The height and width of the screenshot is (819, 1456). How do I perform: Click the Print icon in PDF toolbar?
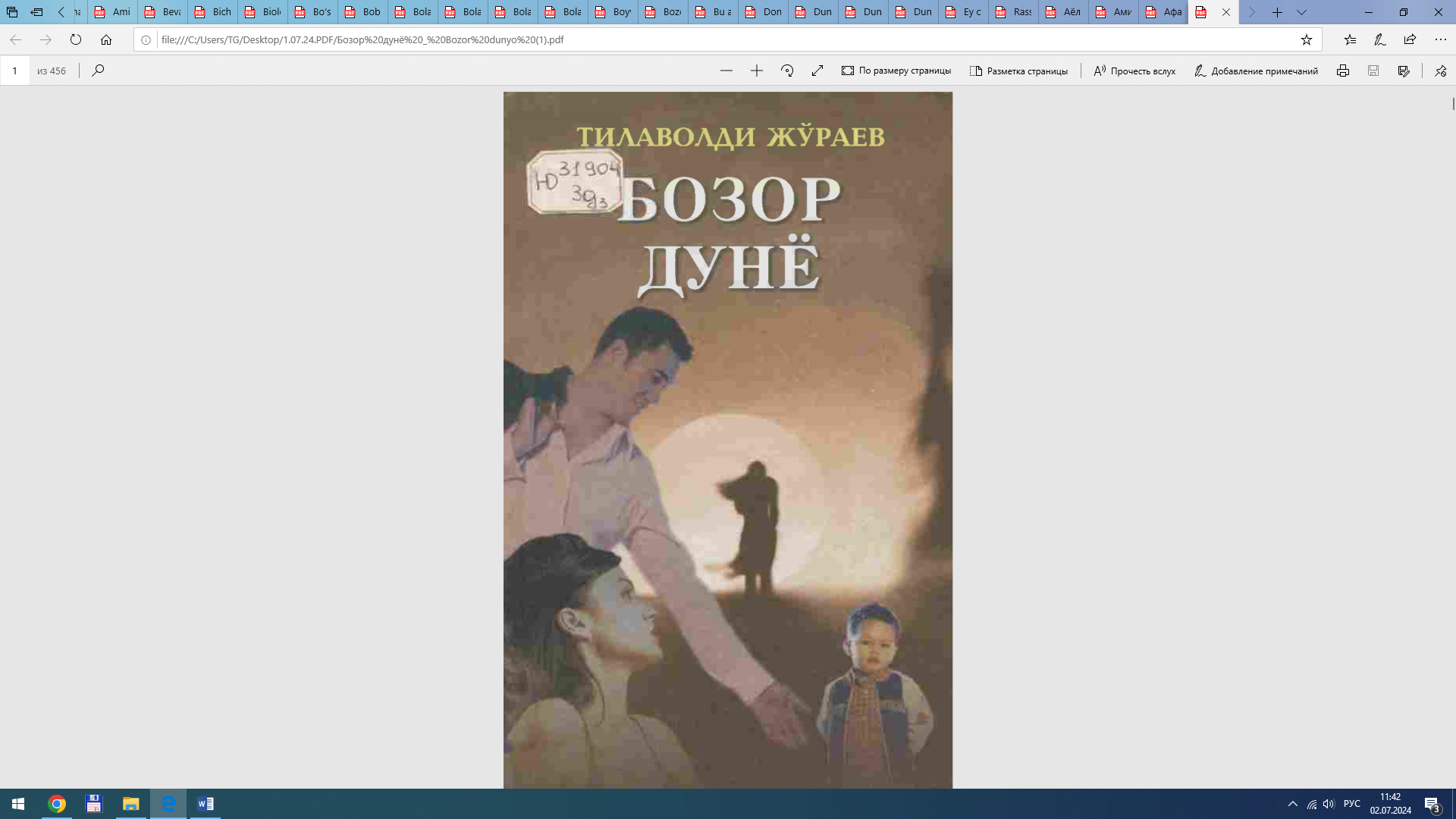(x=1343, y=71)
